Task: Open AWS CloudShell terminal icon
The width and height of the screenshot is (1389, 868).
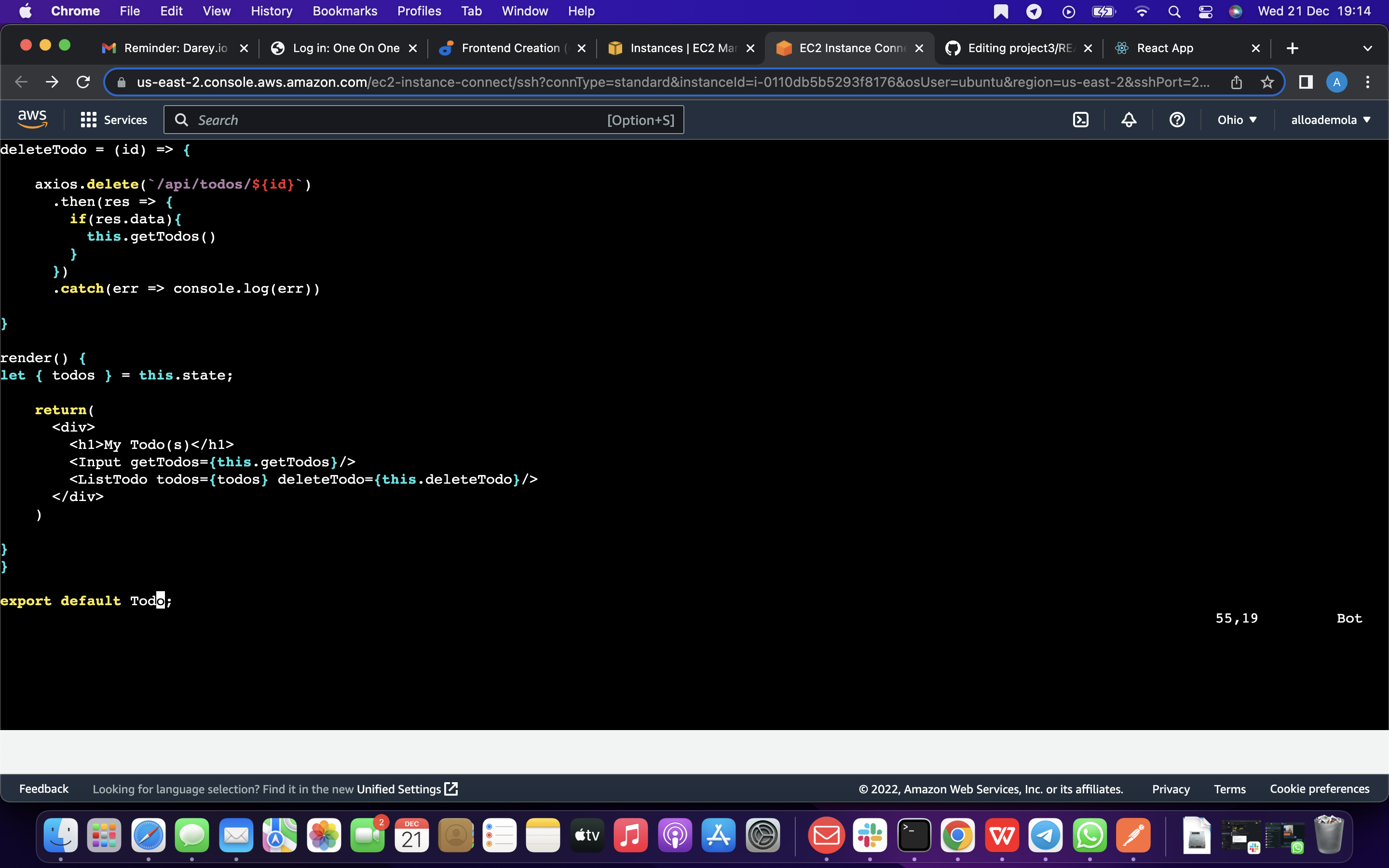Action: point(1081,120)
